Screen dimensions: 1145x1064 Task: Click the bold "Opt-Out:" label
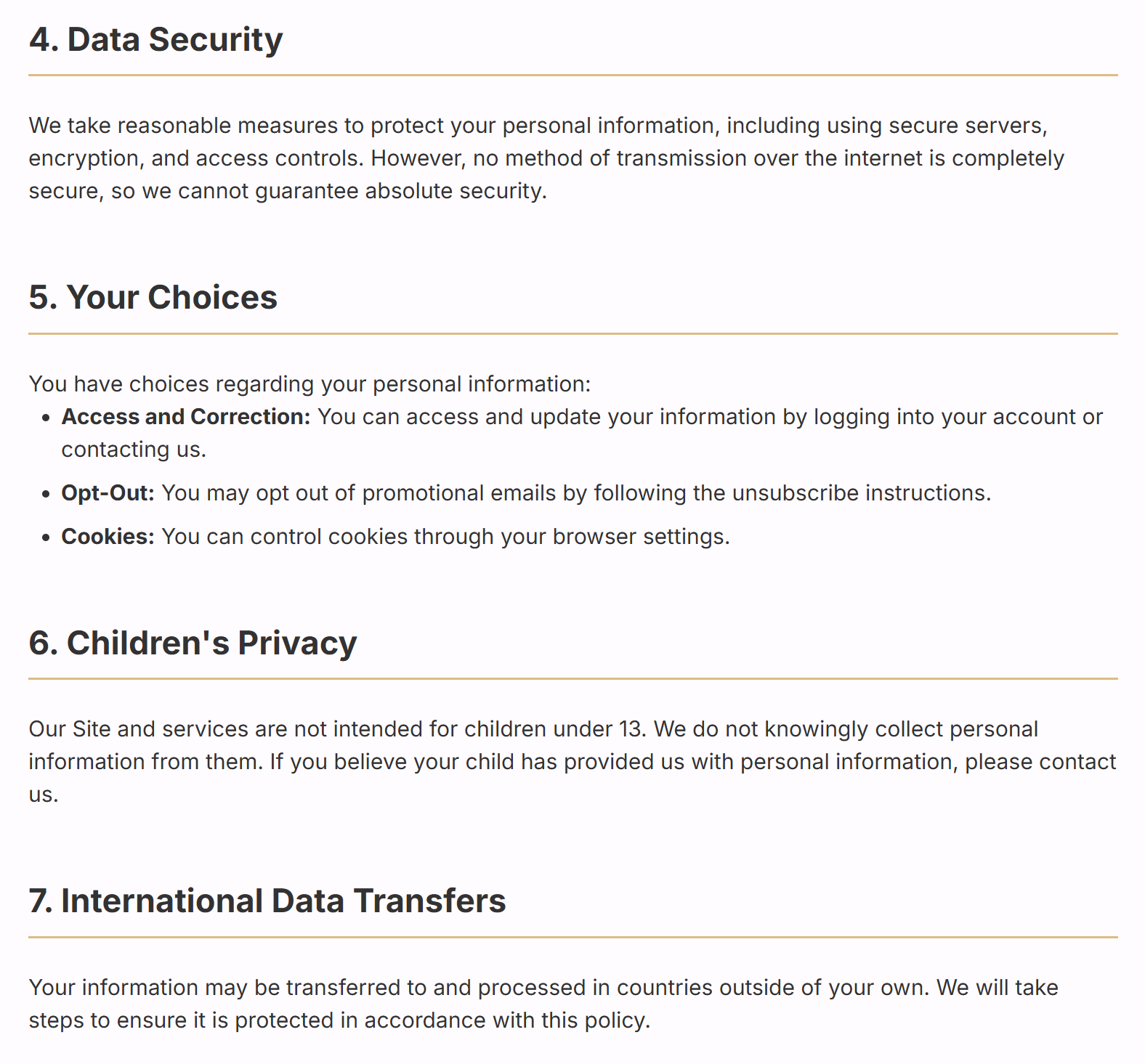click(108, 493)
